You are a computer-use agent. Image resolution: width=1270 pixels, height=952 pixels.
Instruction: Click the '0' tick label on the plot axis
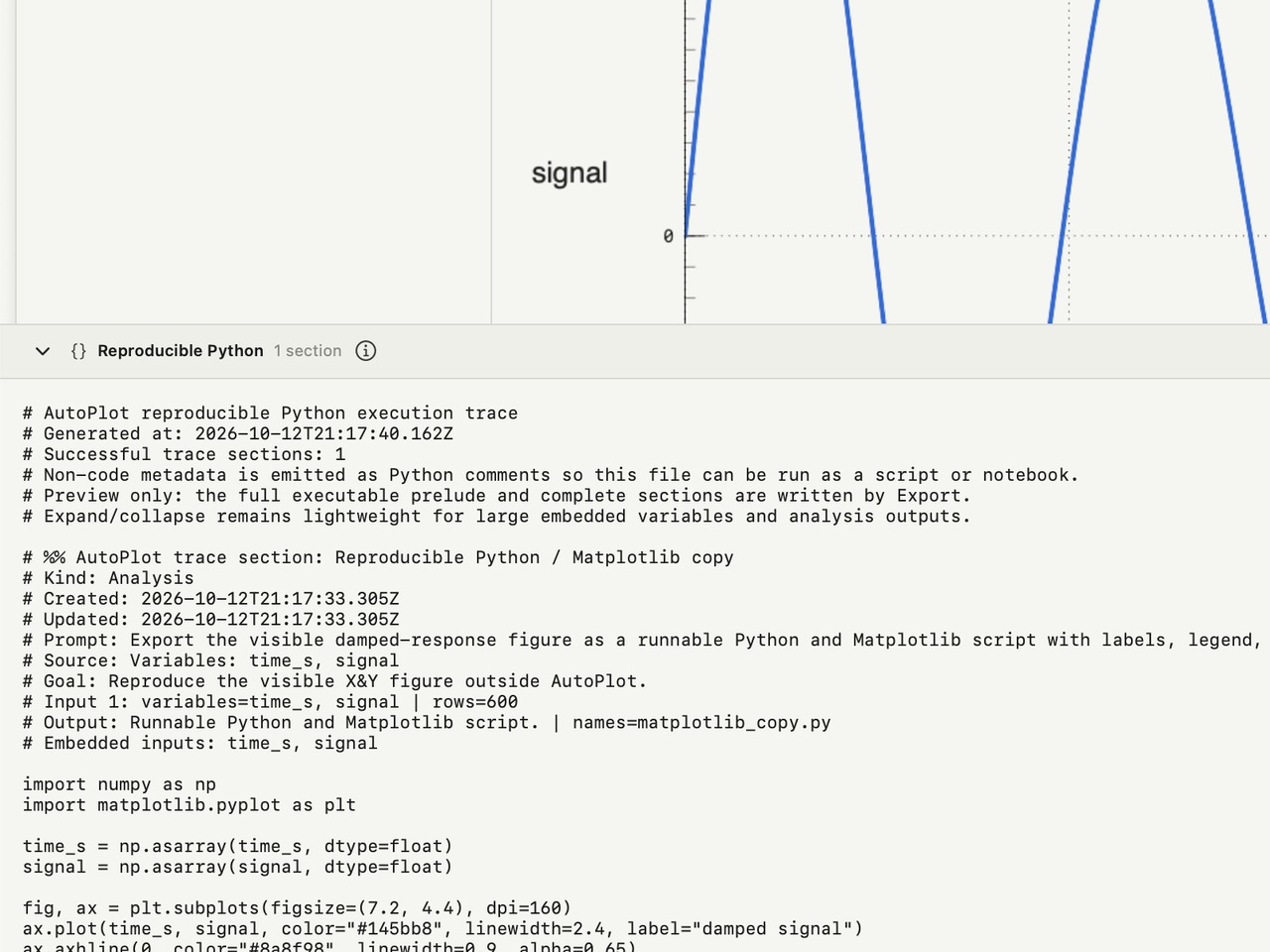(x=668, y=236)
